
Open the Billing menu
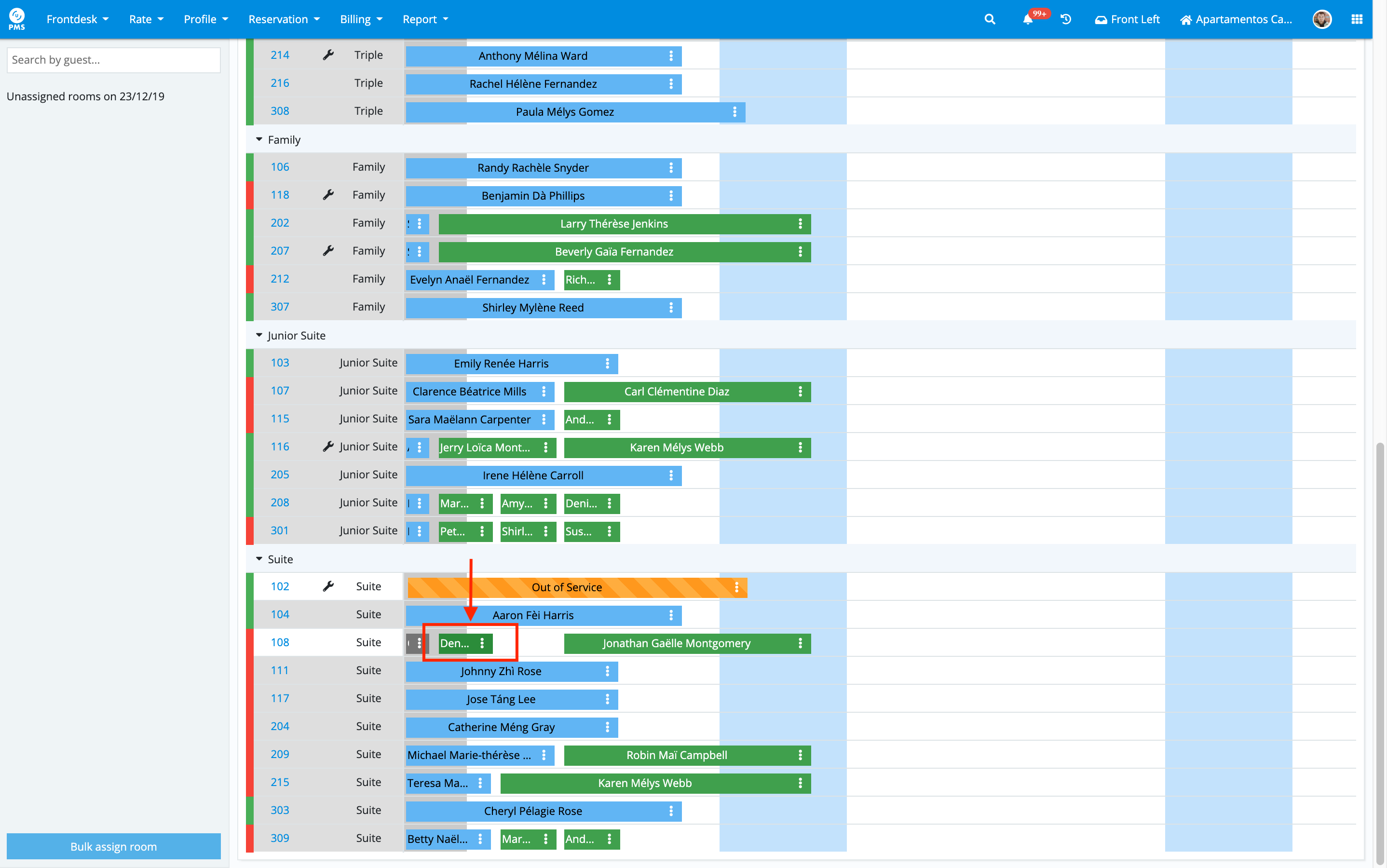click(x=361, y=19)
